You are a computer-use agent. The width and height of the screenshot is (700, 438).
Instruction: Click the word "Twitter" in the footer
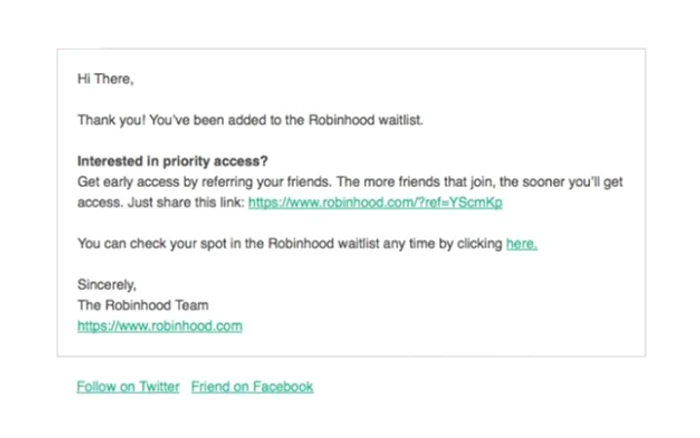coord(159,387)
